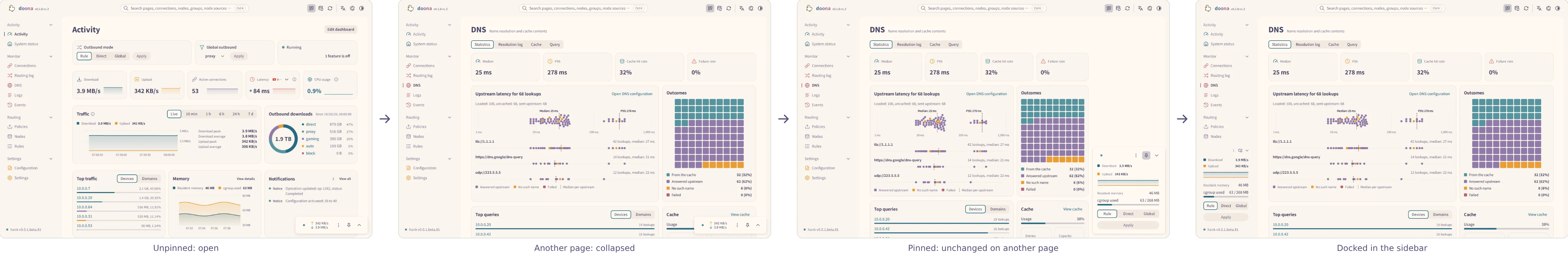Click the cache Usage progress bar in the 'Pinned' panel
The image size is (1568, 254).
tap(1053, 224)
